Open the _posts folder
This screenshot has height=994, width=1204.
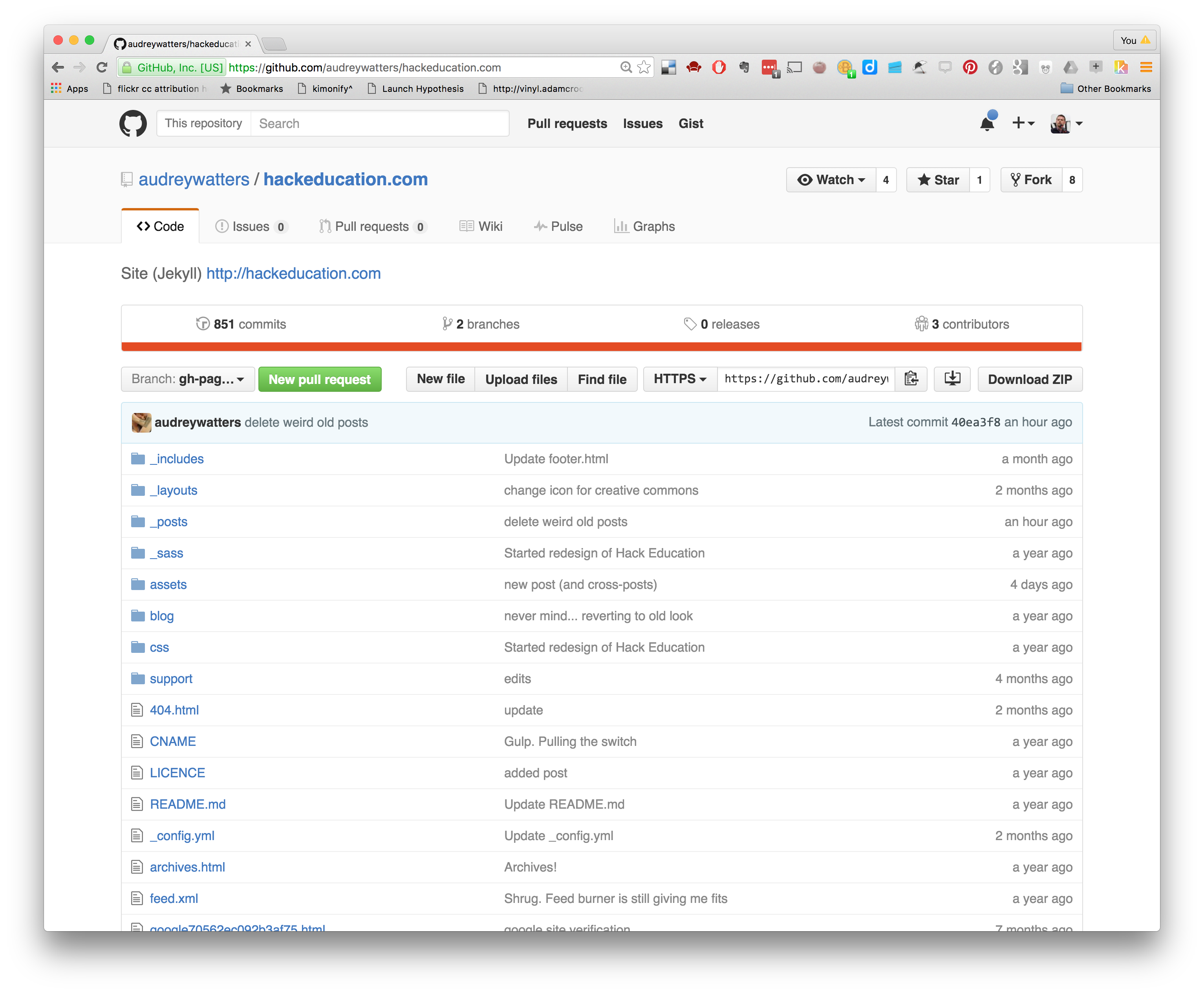(168, 522)
